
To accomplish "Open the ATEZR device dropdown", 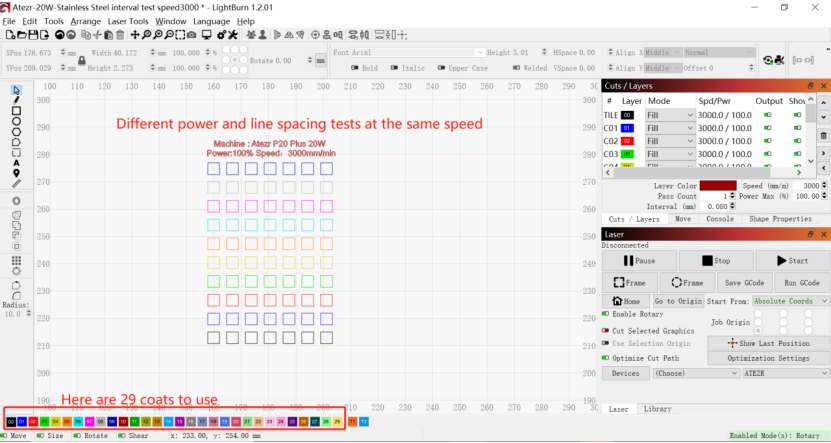I will (786, 373).
